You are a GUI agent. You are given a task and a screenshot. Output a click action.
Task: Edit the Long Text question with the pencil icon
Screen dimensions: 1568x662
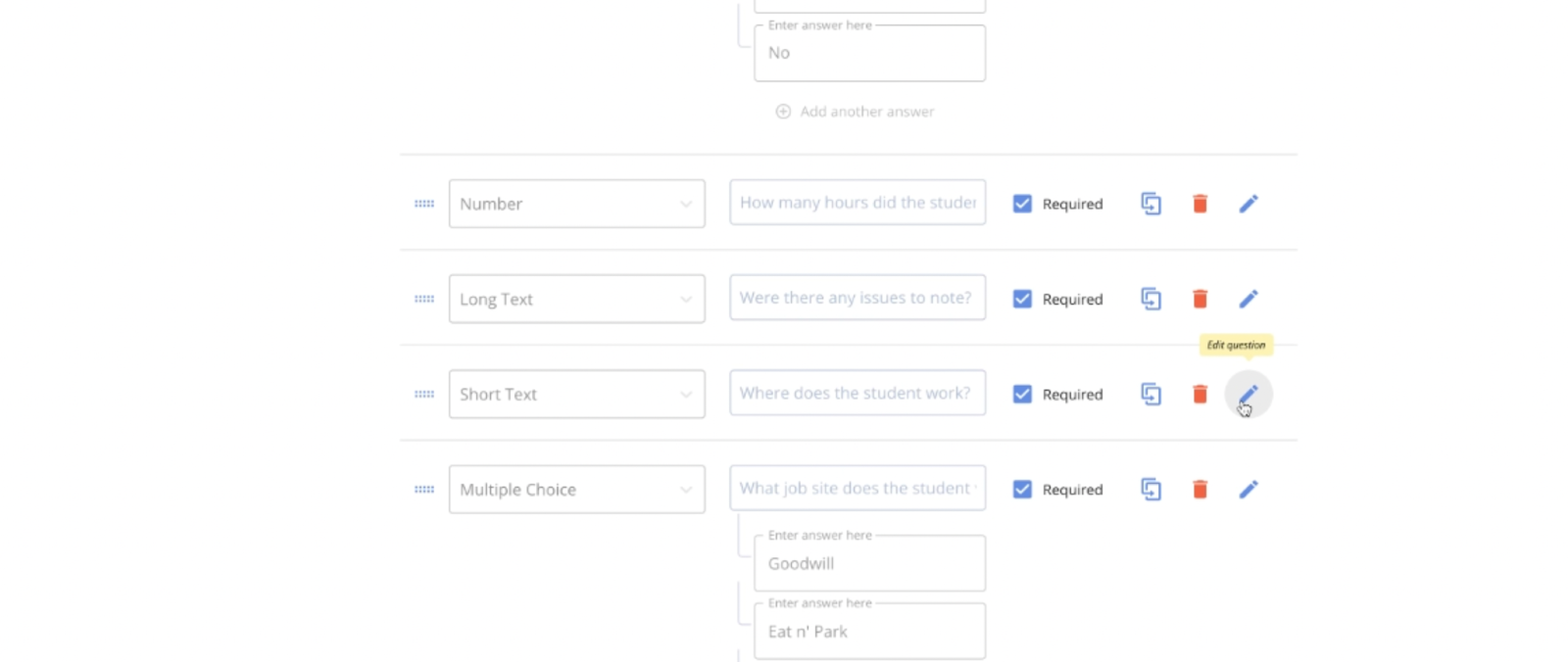point(1248,299)
